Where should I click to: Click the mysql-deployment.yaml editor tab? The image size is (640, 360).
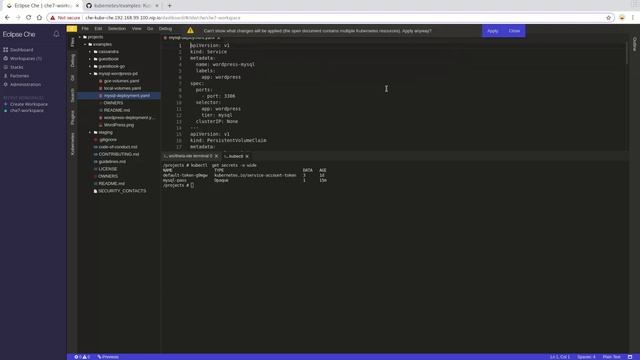191,38
